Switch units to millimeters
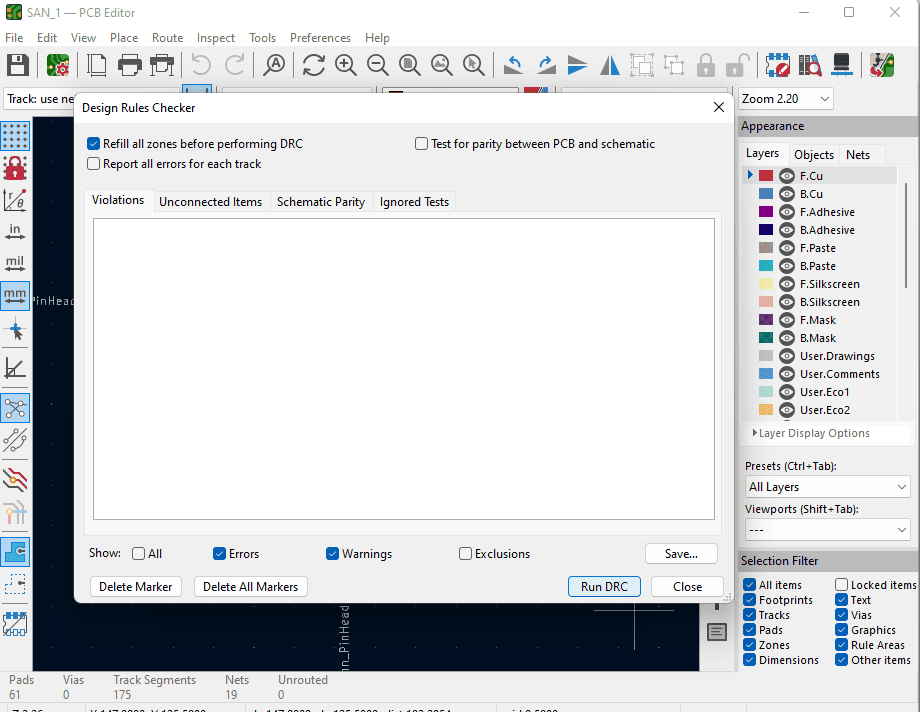 coord(15,295)
